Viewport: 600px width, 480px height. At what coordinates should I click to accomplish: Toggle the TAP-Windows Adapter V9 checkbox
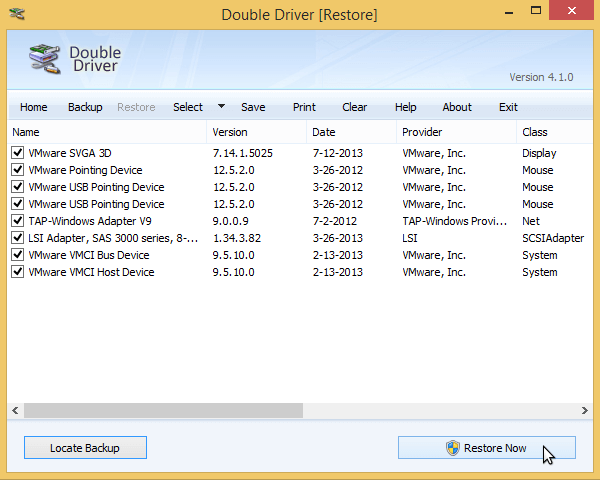(17, 221)
